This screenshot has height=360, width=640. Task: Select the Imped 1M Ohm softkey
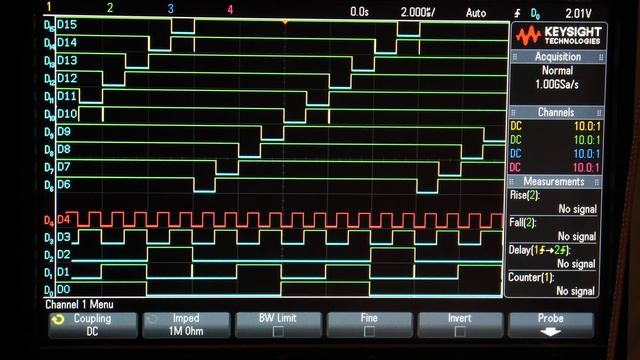[x=186, y=325]
